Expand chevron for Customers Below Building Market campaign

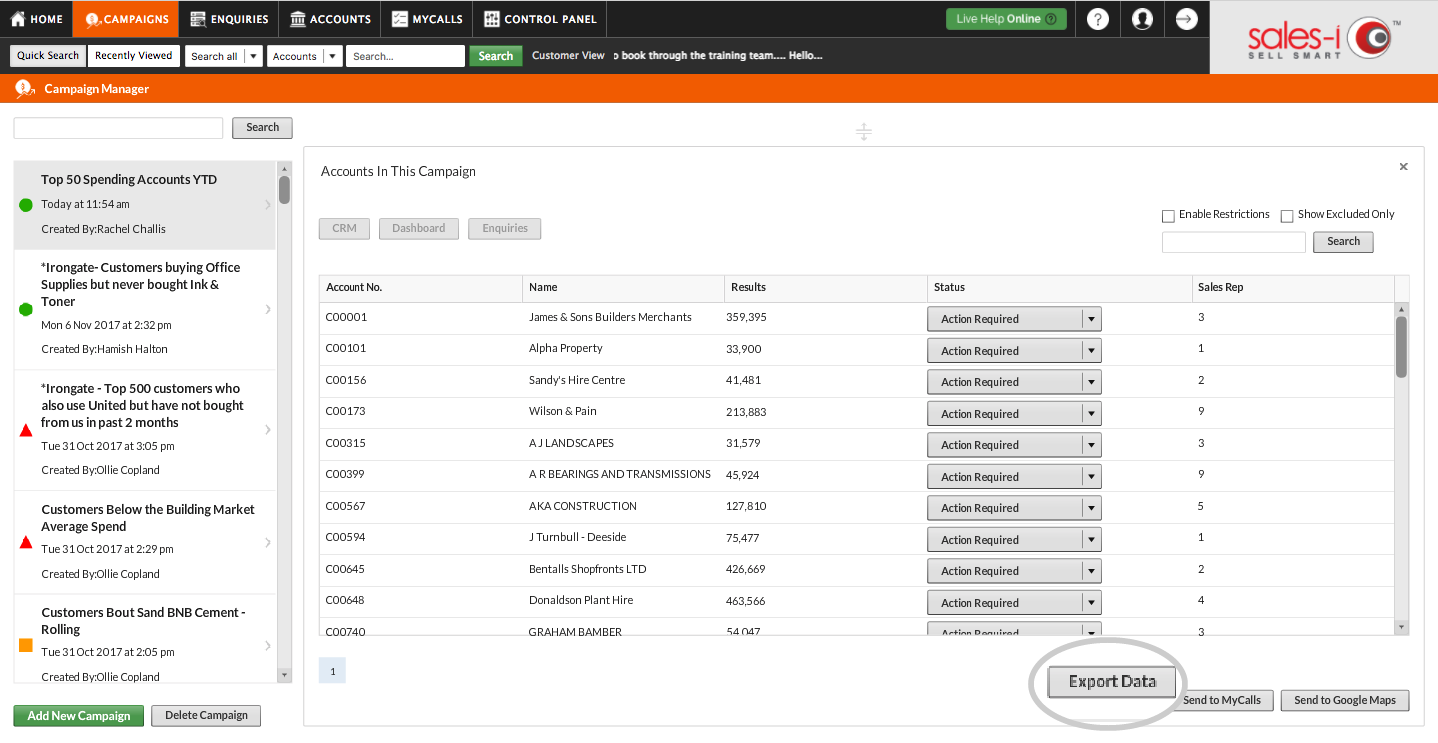tap(267, 542)
